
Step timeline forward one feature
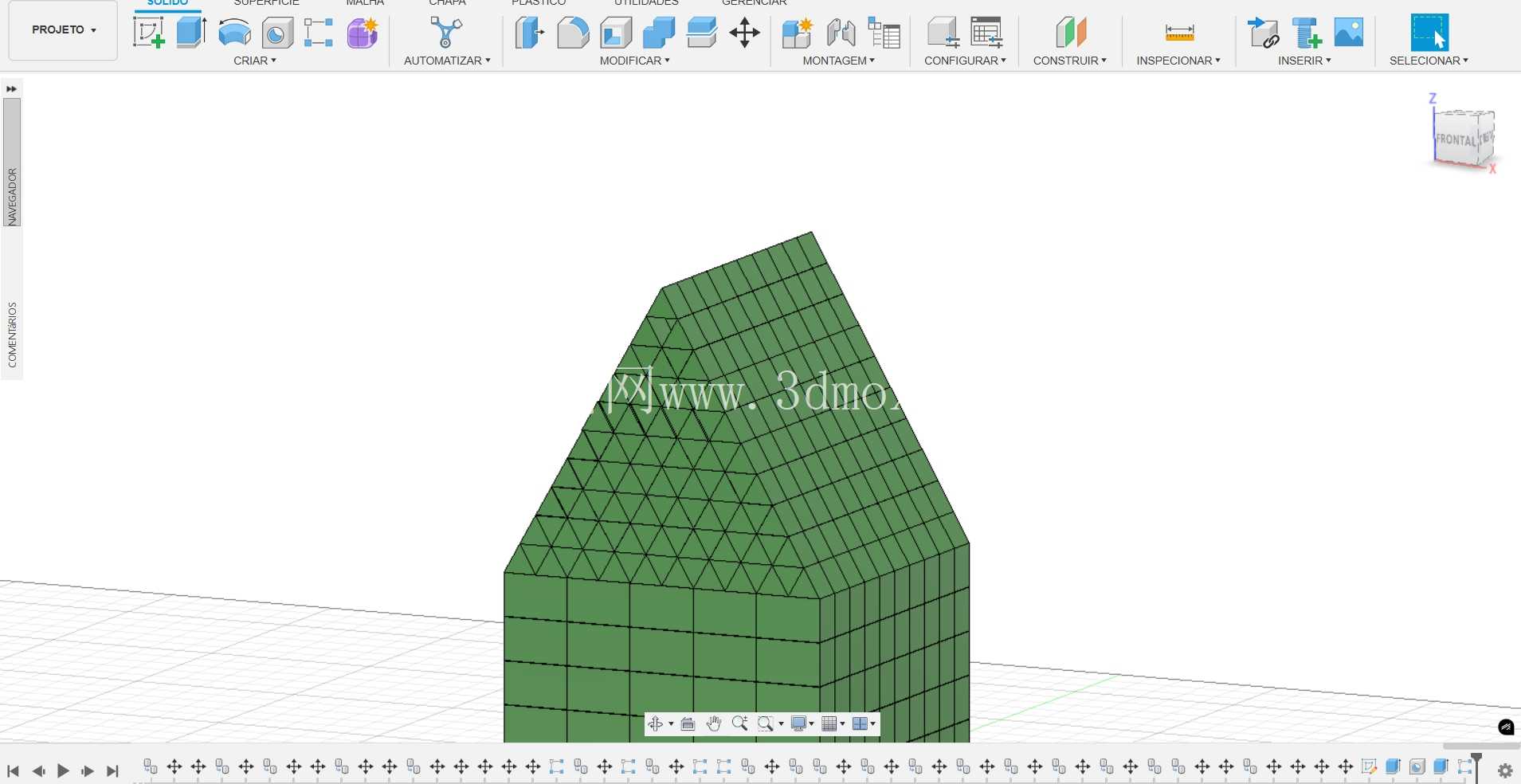pyautogui.click(x=88, y=770)
